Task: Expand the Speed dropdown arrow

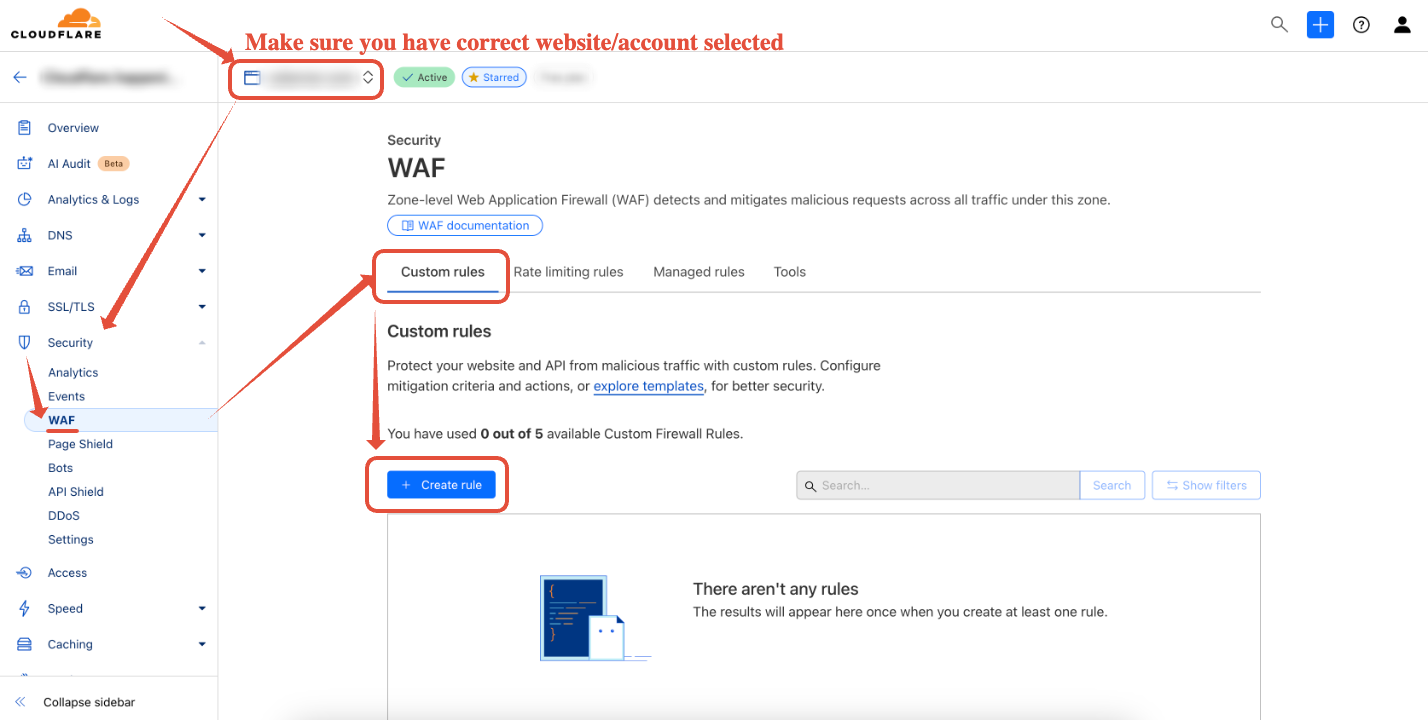Action: 202,609
